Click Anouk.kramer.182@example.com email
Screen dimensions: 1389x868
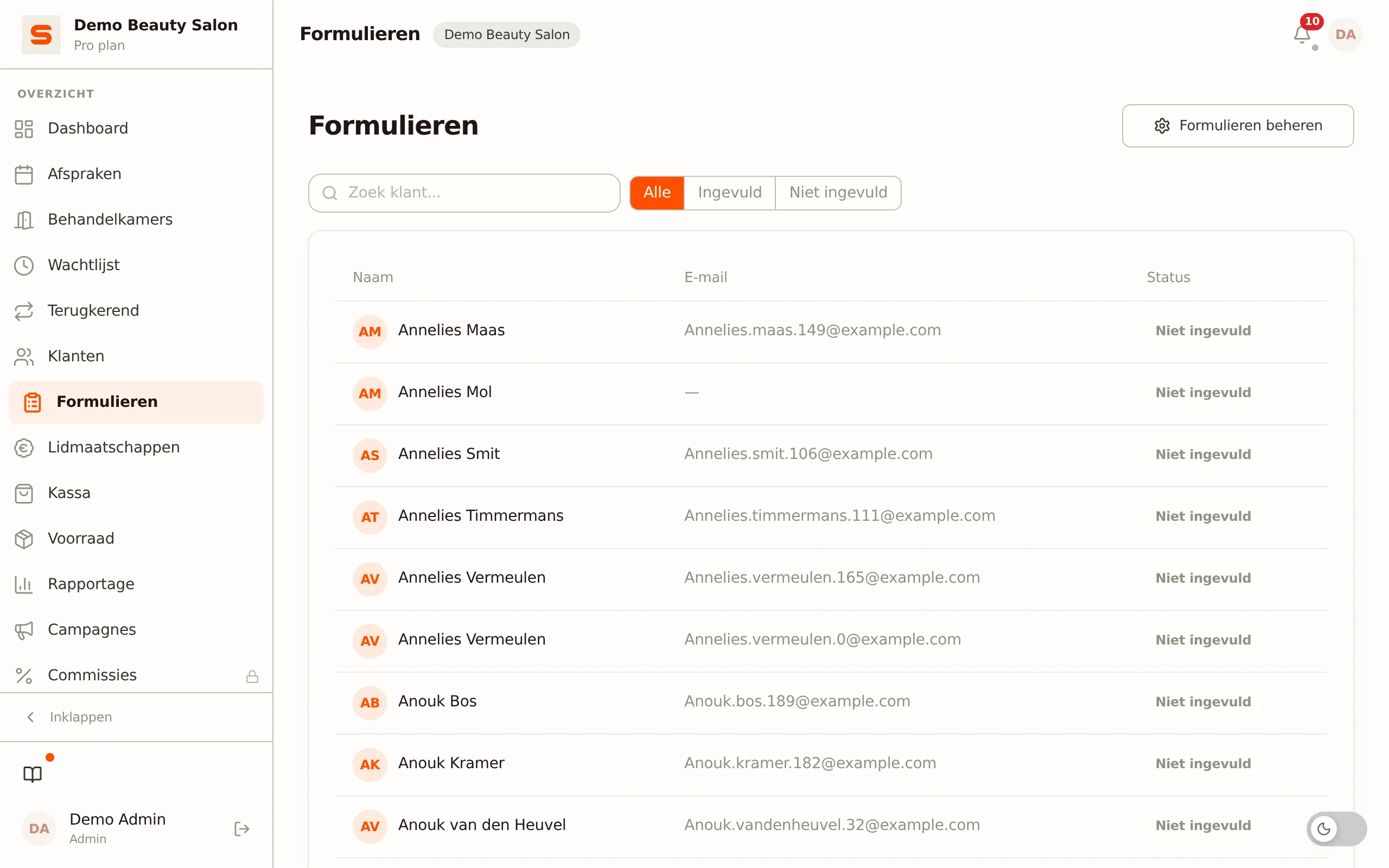point(810,763)
